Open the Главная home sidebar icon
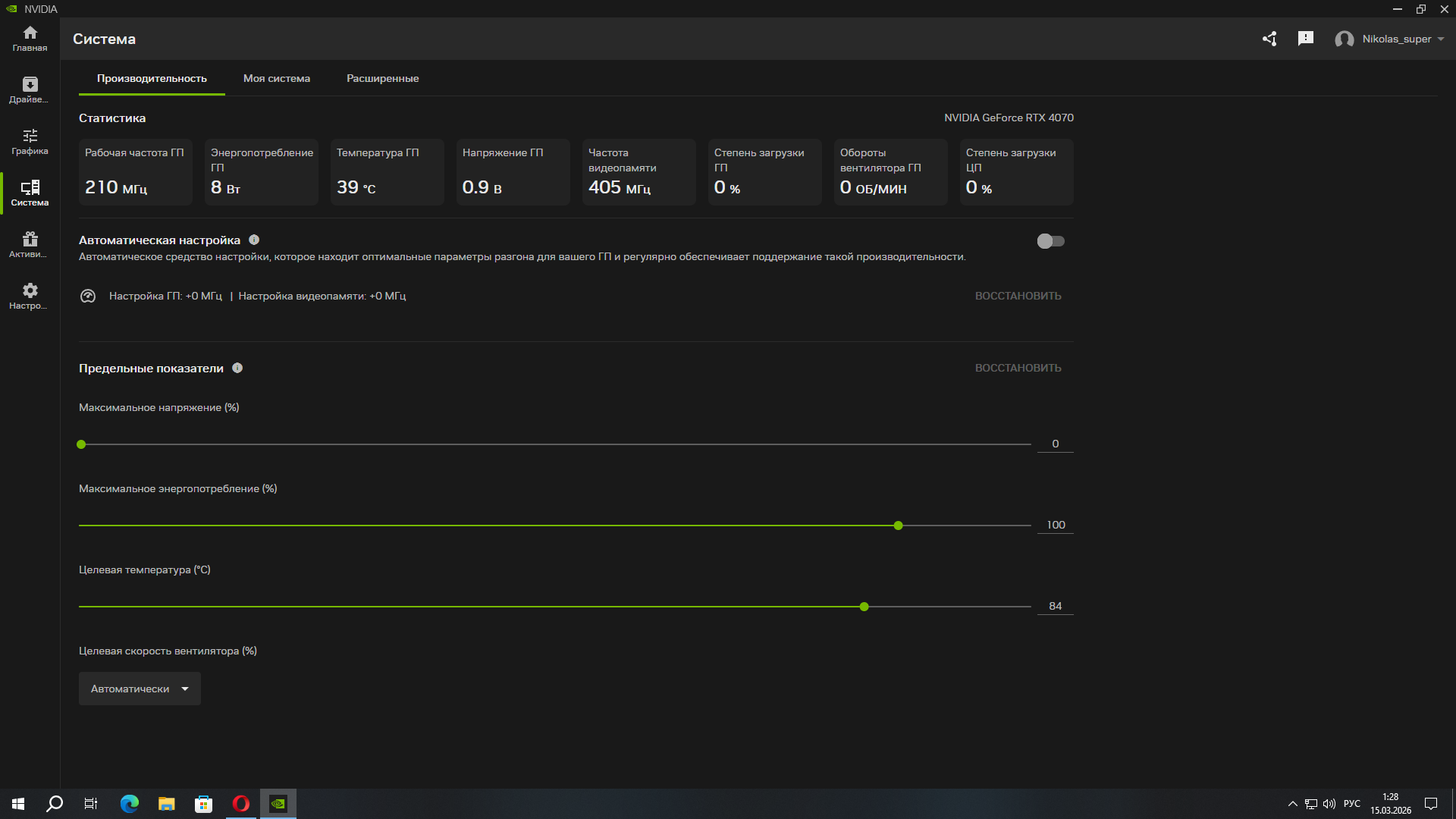1456x819 pixels. 30,38
